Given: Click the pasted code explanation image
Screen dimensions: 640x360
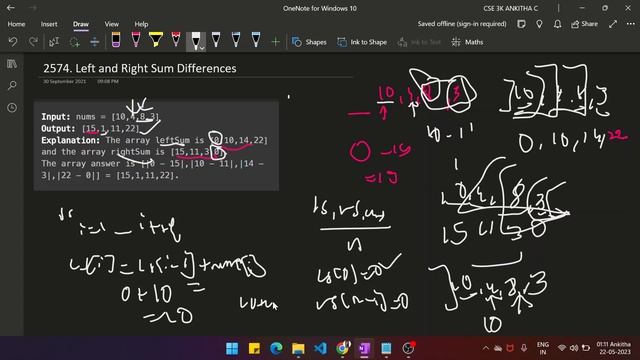Looking at the screenshot, I should pyautogui.click(x=156, y=146).
